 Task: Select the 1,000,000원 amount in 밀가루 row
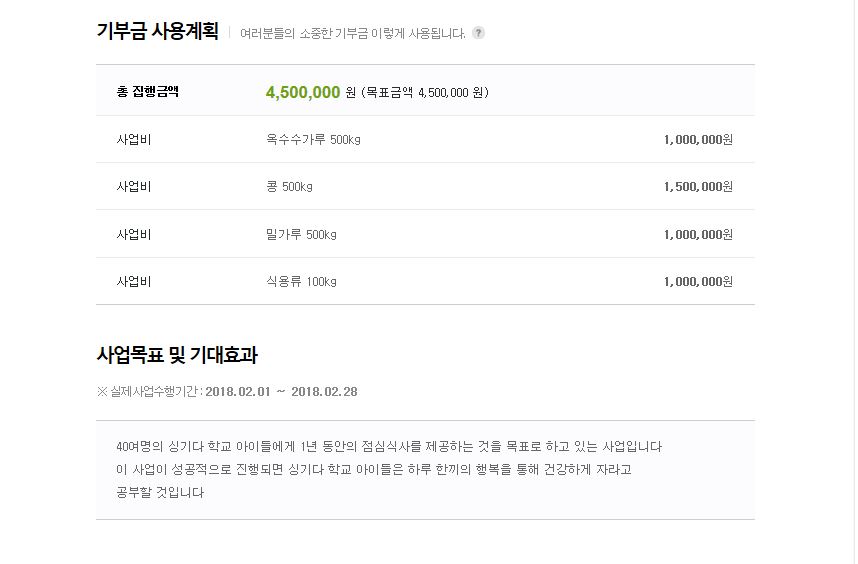pos(698,235)
